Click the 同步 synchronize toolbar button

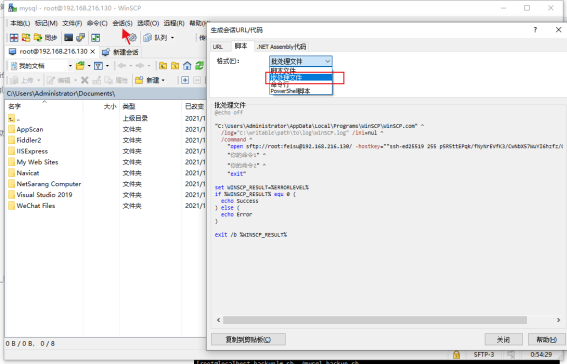tap(46, 38)
